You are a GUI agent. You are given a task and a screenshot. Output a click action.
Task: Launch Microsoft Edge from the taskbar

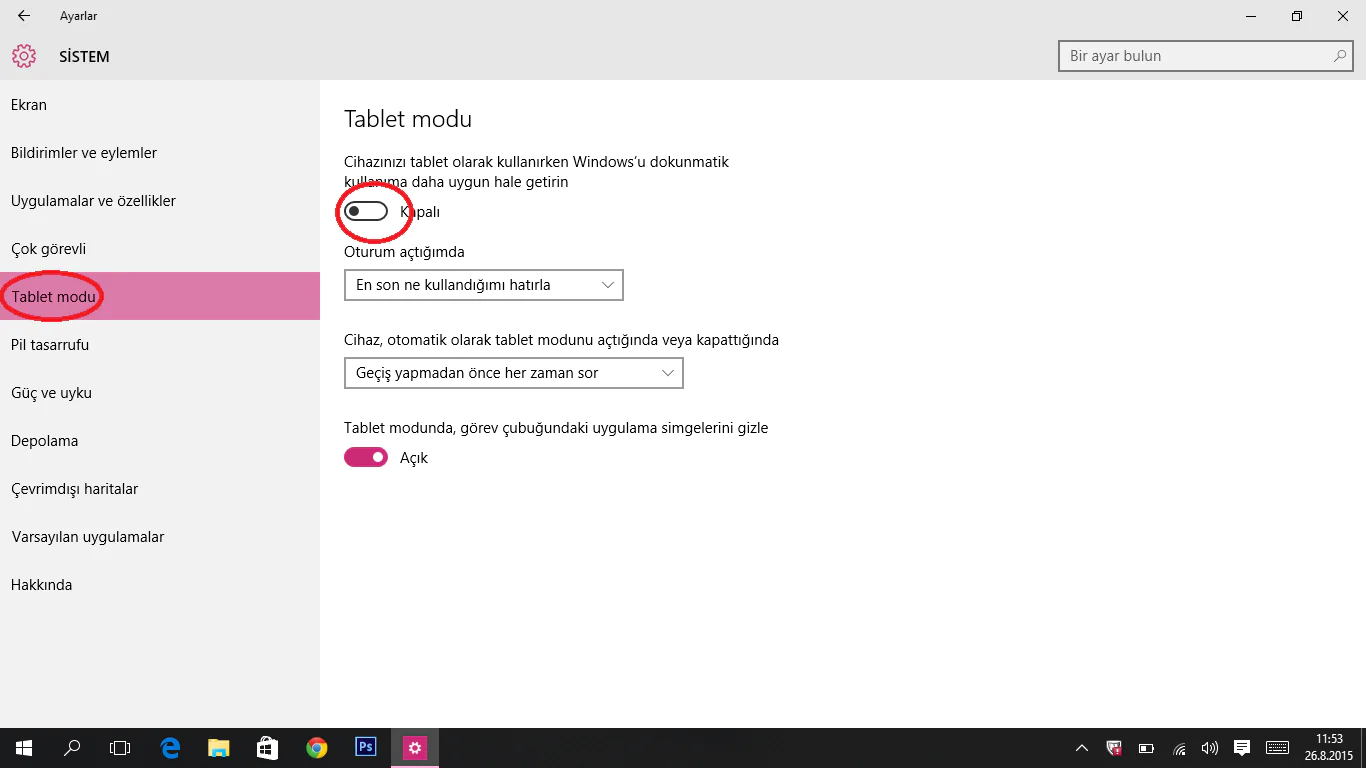170,748
